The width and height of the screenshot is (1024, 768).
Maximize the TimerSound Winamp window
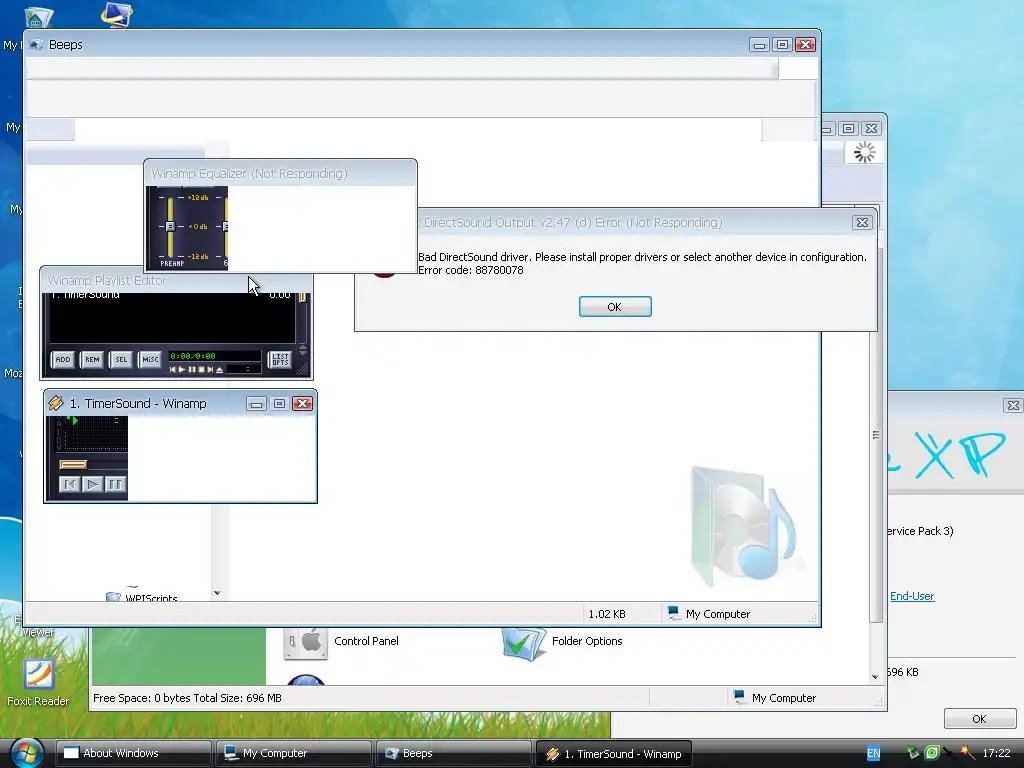(x=280, y=404)
